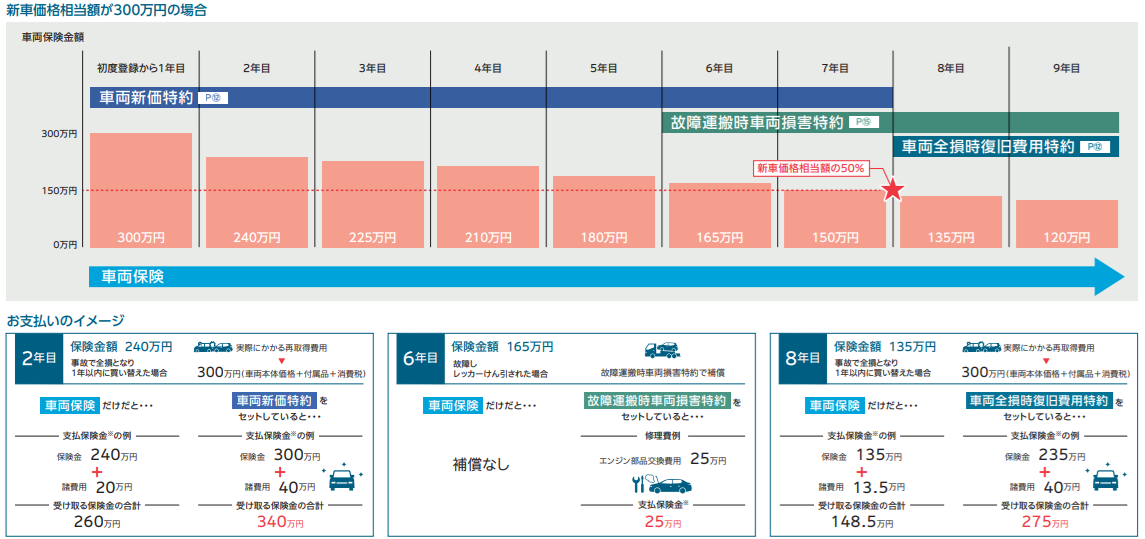The image size is (1145, 539).
Task: Open page reference badge beside 車両新価特約 bar
Action: tap(212, 97)
